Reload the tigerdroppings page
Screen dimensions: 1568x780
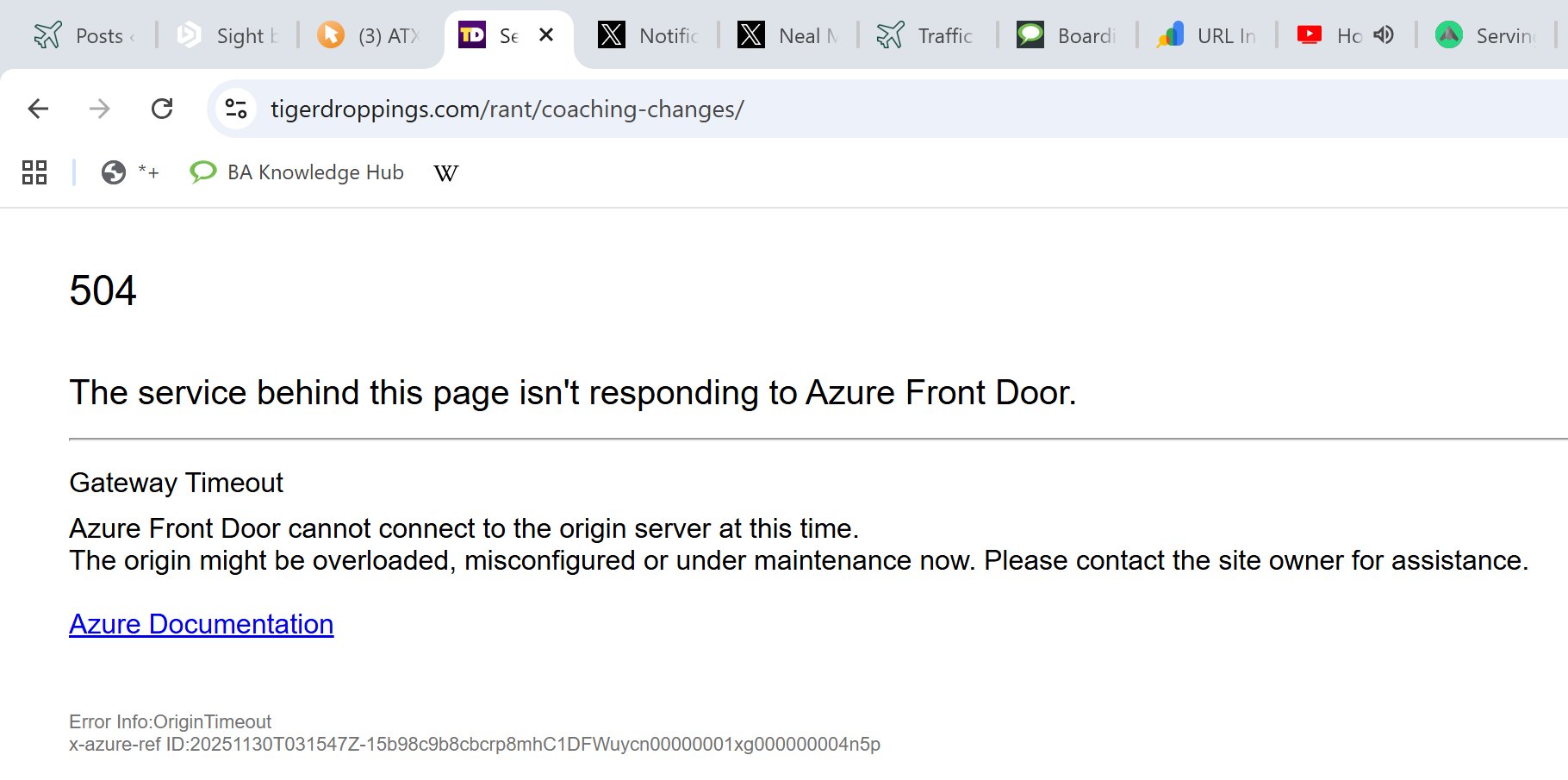coord(162,109)
